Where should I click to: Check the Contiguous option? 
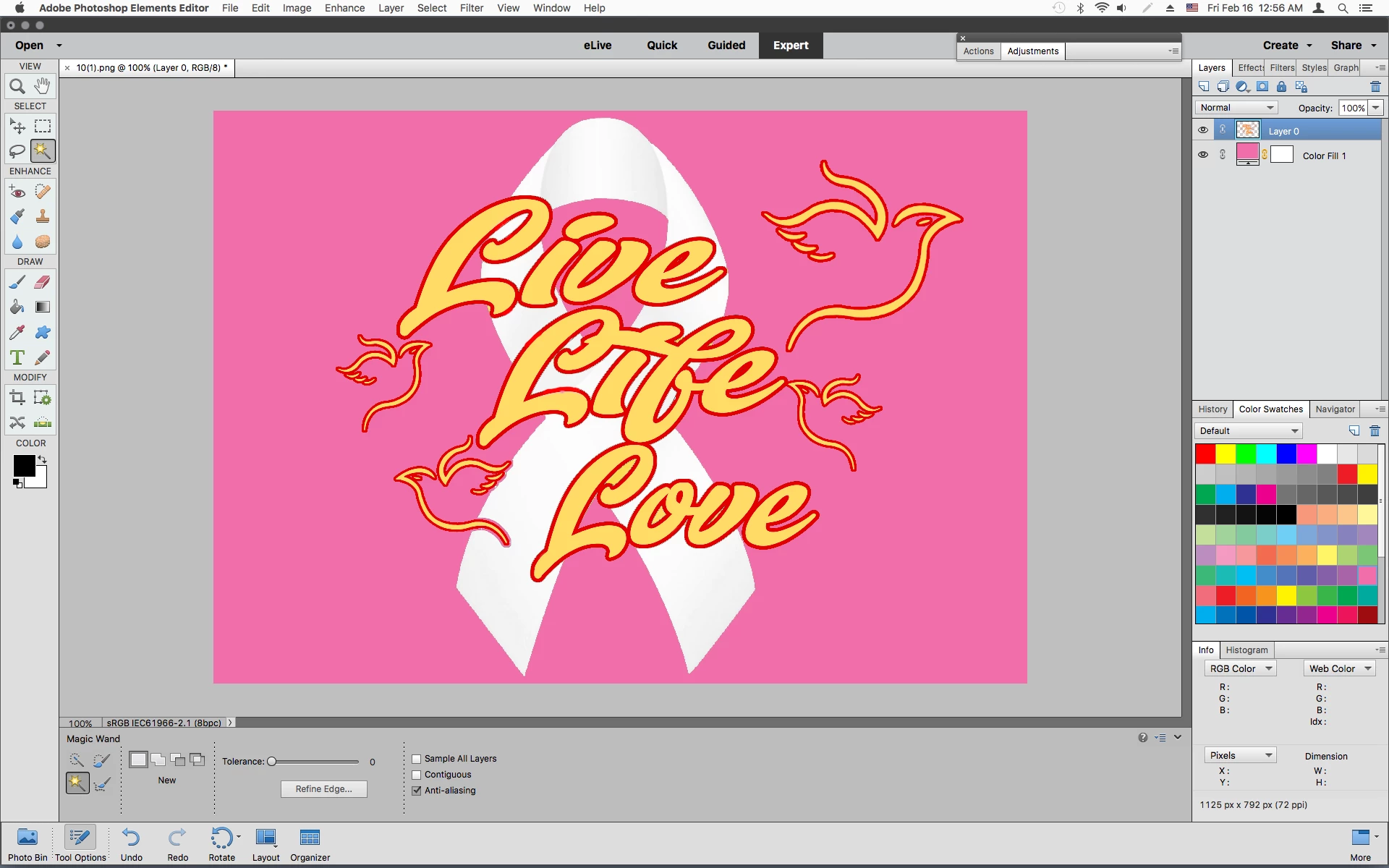tap(417, 775)
